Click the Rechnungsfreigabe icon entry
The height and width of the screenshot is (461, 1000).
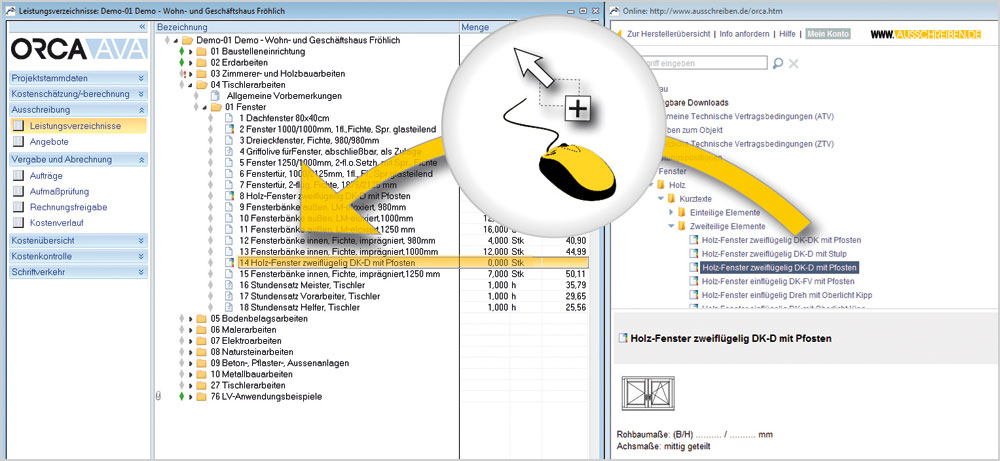(18, 207)
